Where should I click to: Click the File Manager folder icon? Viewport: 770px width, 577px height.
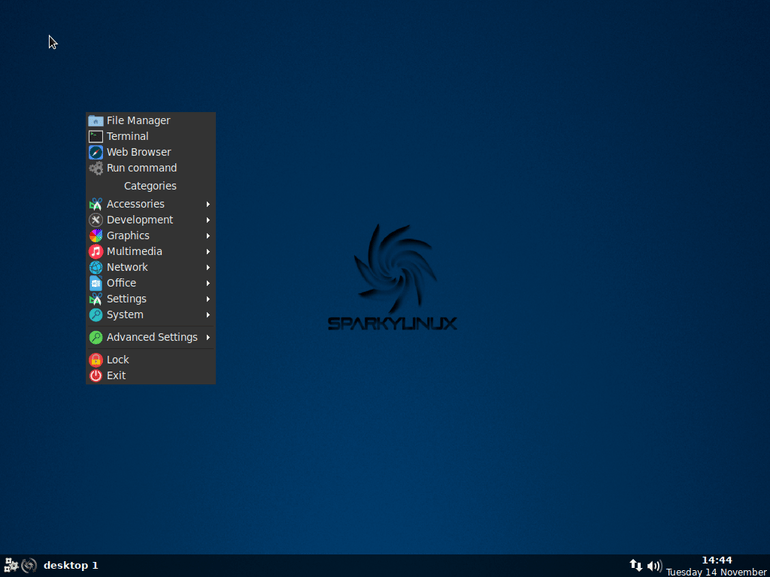[96, 121]
